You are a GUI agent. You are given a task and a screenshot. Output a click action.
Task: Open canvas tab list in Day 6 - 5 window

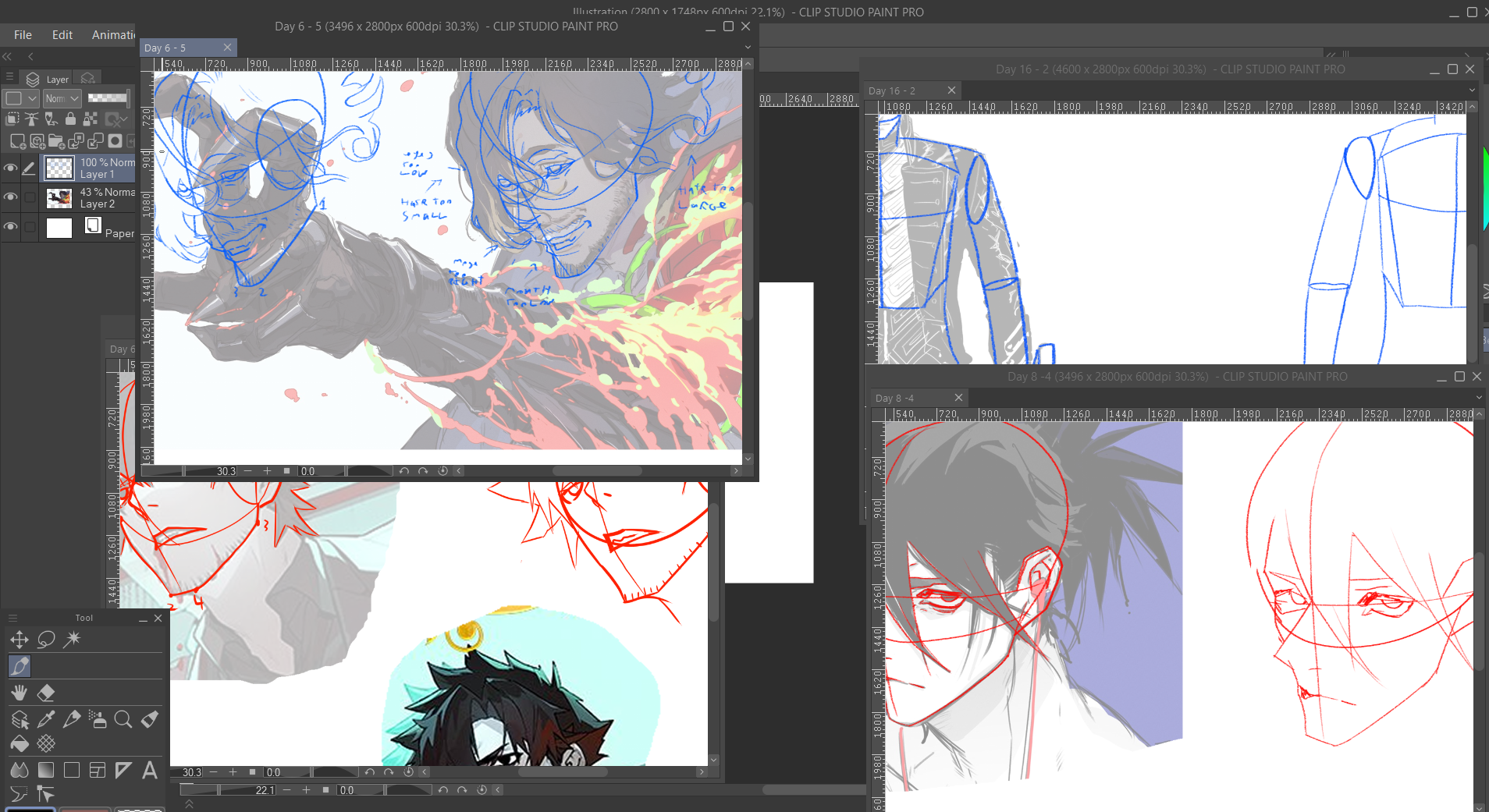point(748,47)
